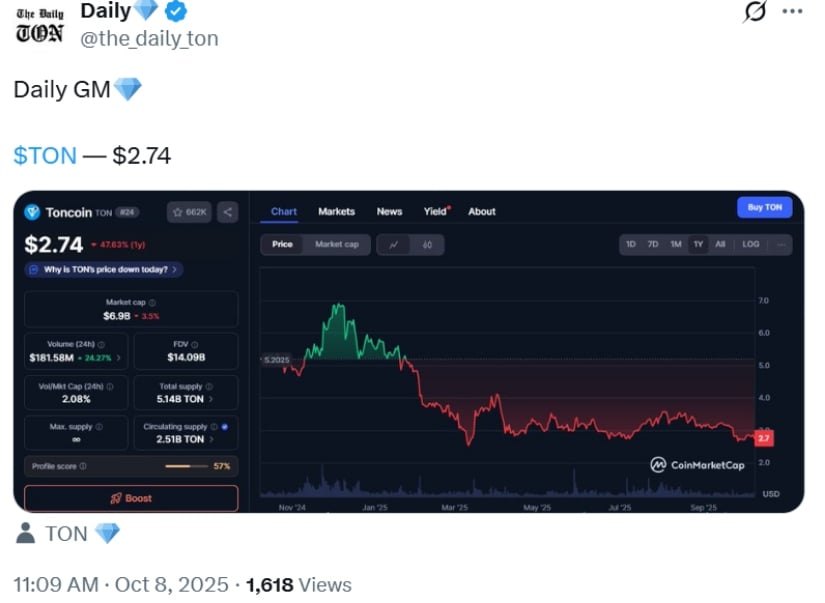This screenshot has height=603, width=825.
Task: Click the Buy TON button
Action: (x=764, y=207)
